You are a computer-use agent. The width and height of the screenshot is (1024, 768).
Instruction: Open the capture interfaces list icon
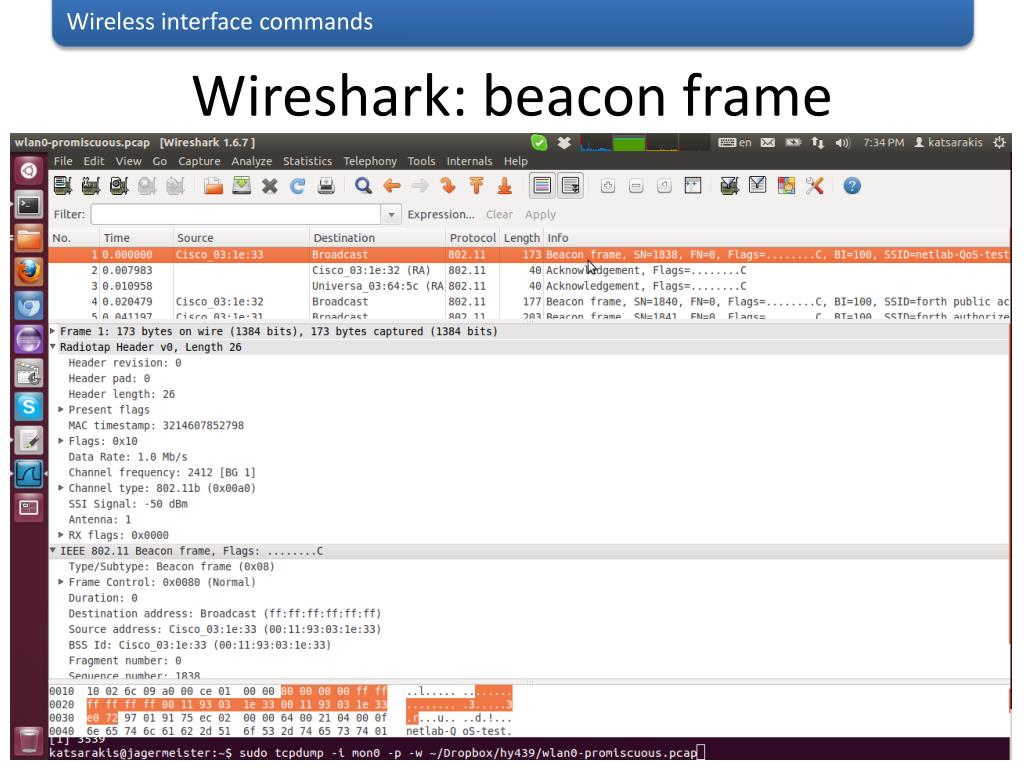tap(63, 186)
